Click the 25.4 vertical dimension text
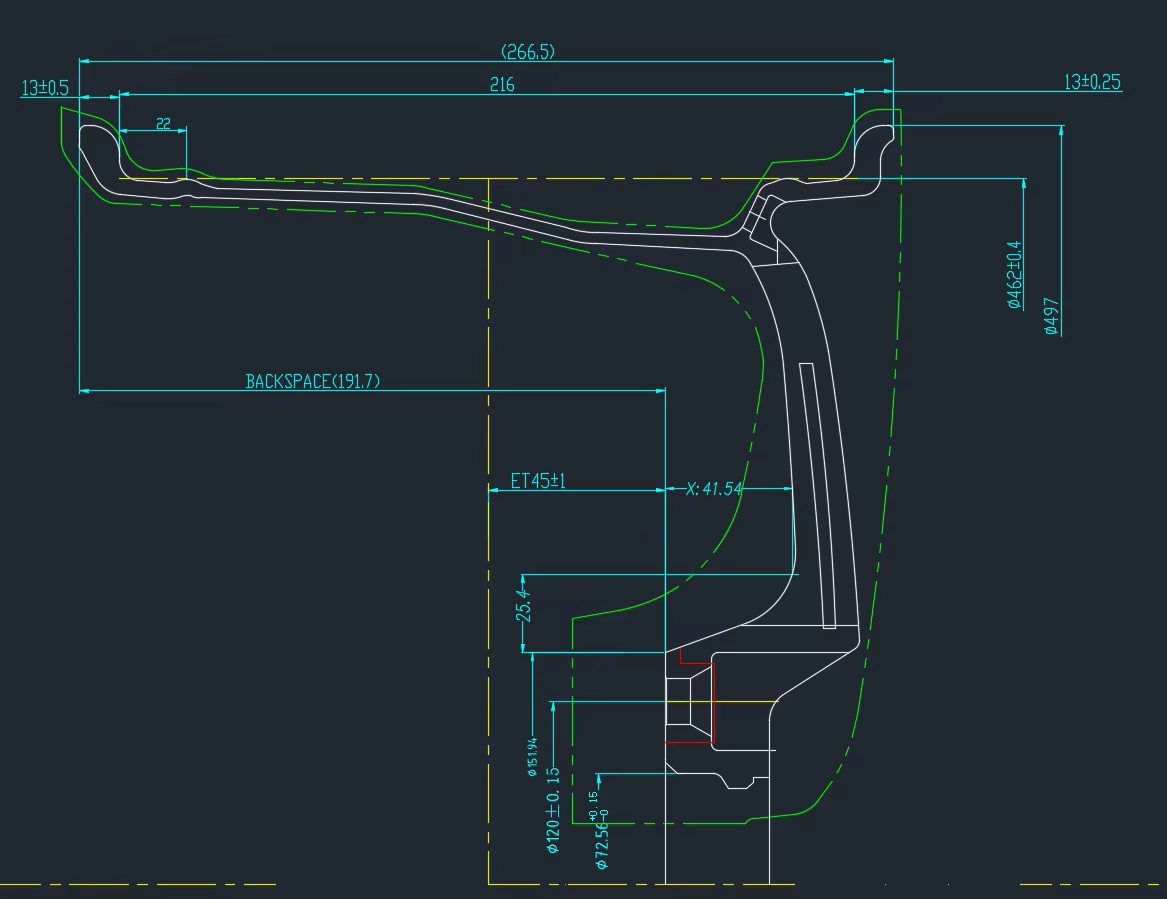Screen dimensions: 1167x899 (522, 605)
